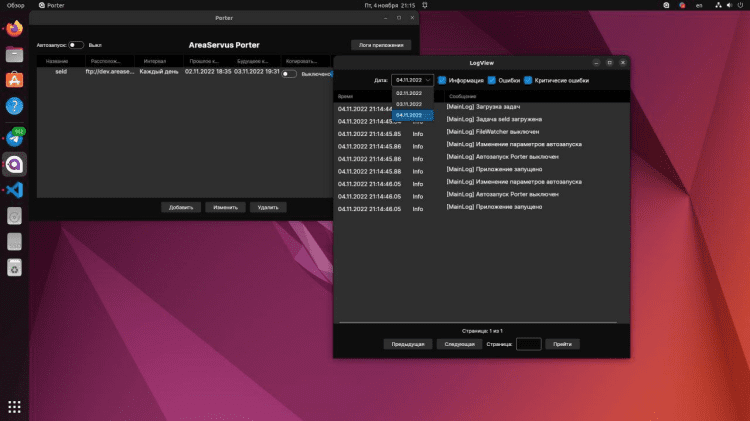Open the volume icon in the top bar
The image size is (750, 421).
tap(729, 5)
